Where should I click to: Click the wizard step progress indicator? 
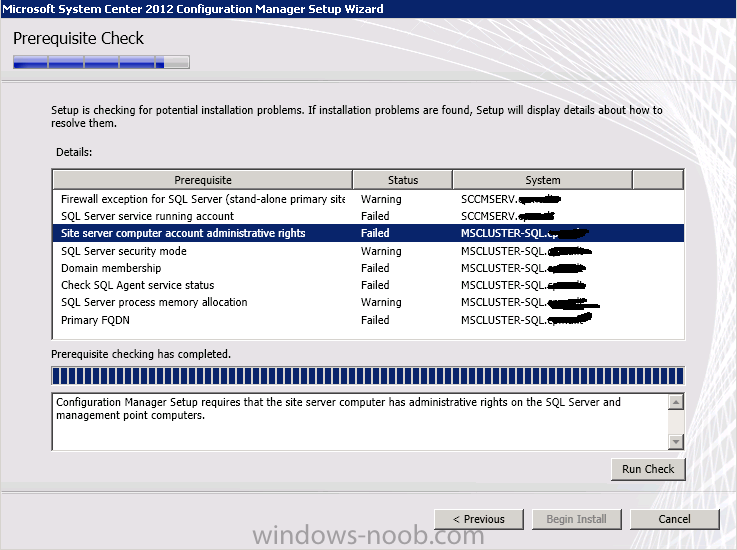point(101,62)
